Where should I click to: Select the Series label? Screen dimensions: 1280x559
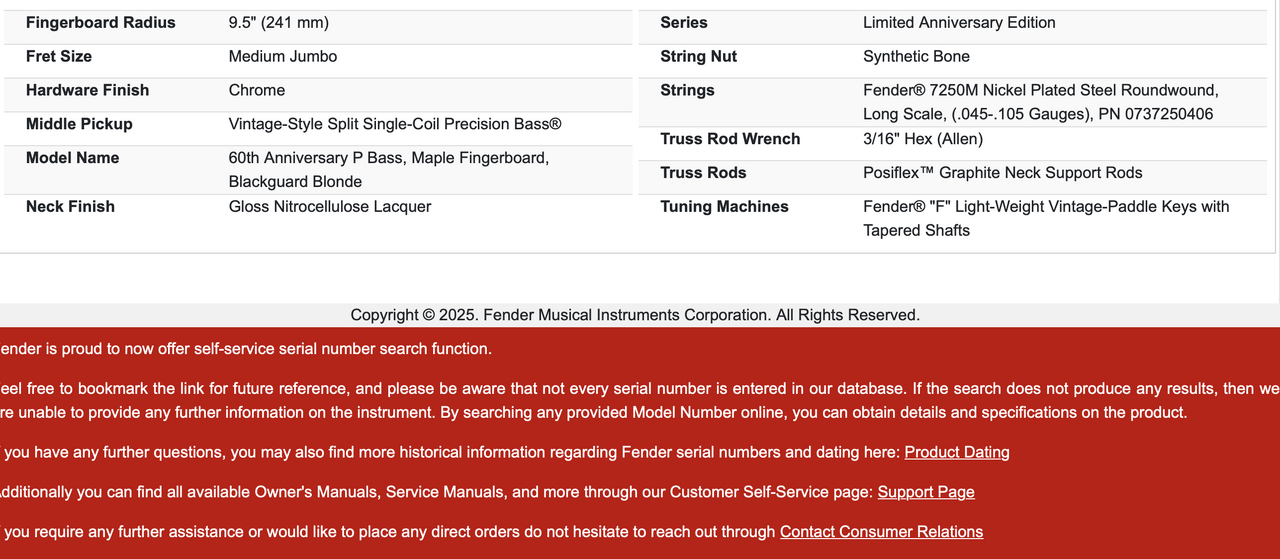pyautogui.click(x=684, y=23)
